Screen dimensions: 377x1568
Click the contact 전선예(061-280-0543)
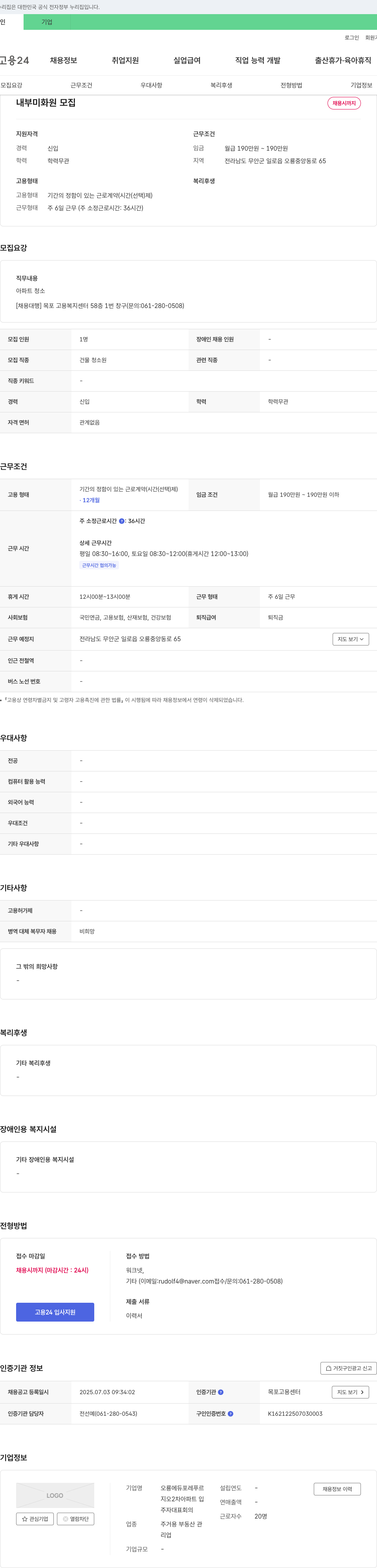point(108,1413)
